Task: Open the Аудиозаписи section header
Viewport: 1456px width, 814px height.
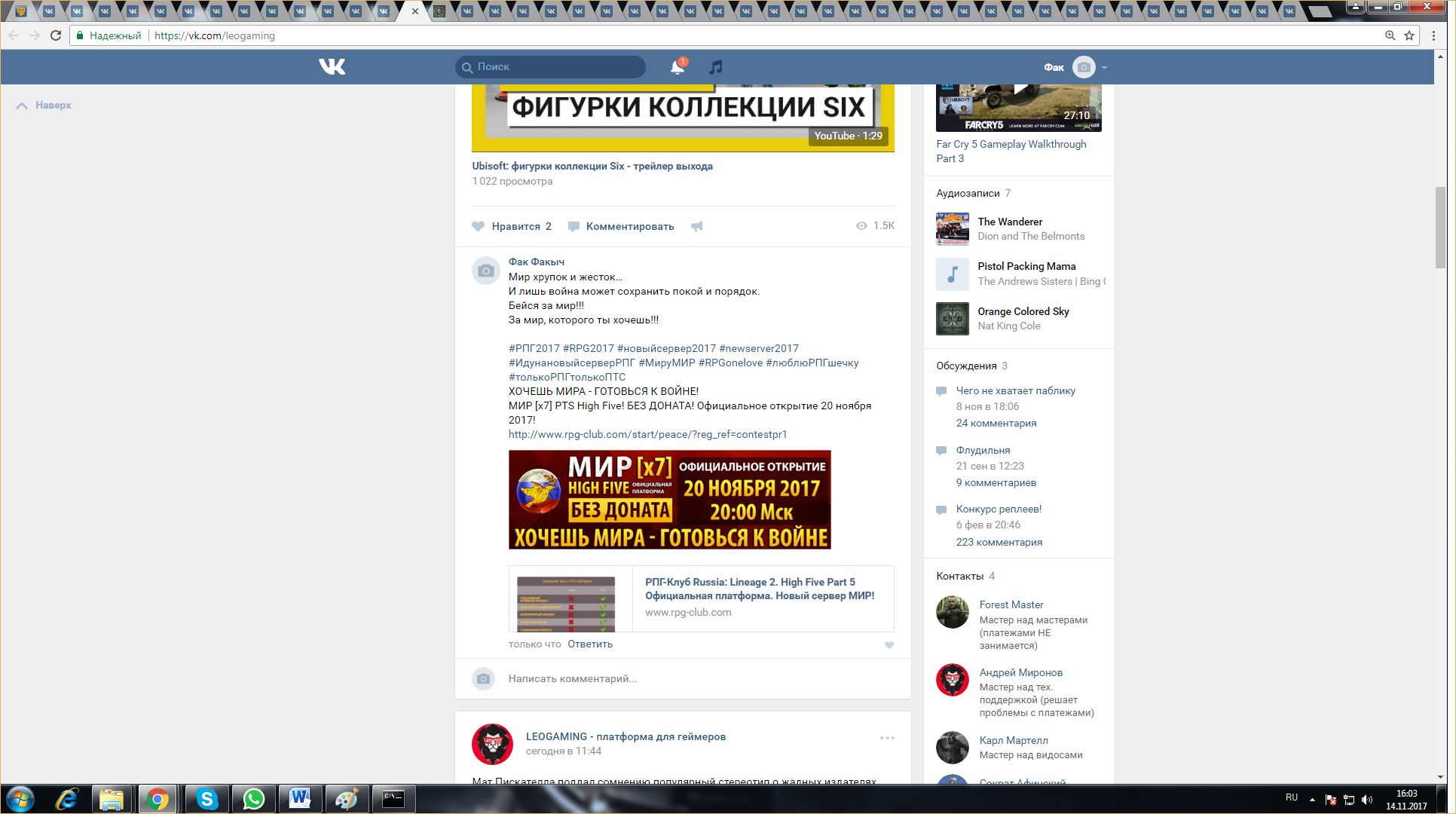Action: click(x=968, y=193)
